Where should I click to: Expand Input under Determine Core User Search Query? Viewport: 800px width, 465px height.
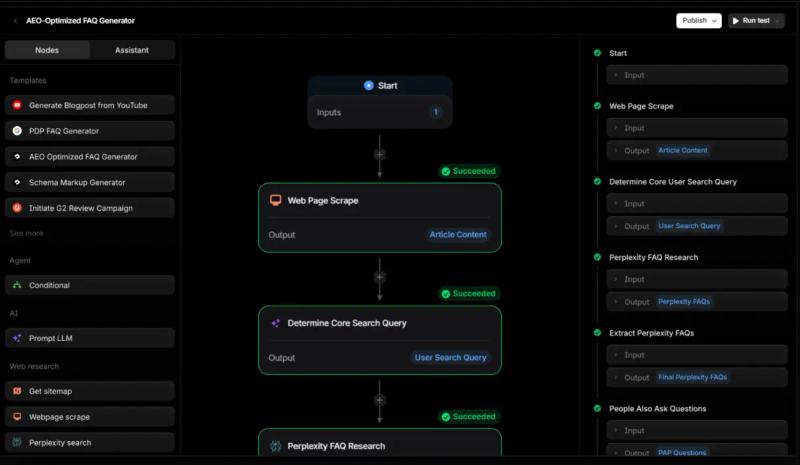tap(696, 204)
